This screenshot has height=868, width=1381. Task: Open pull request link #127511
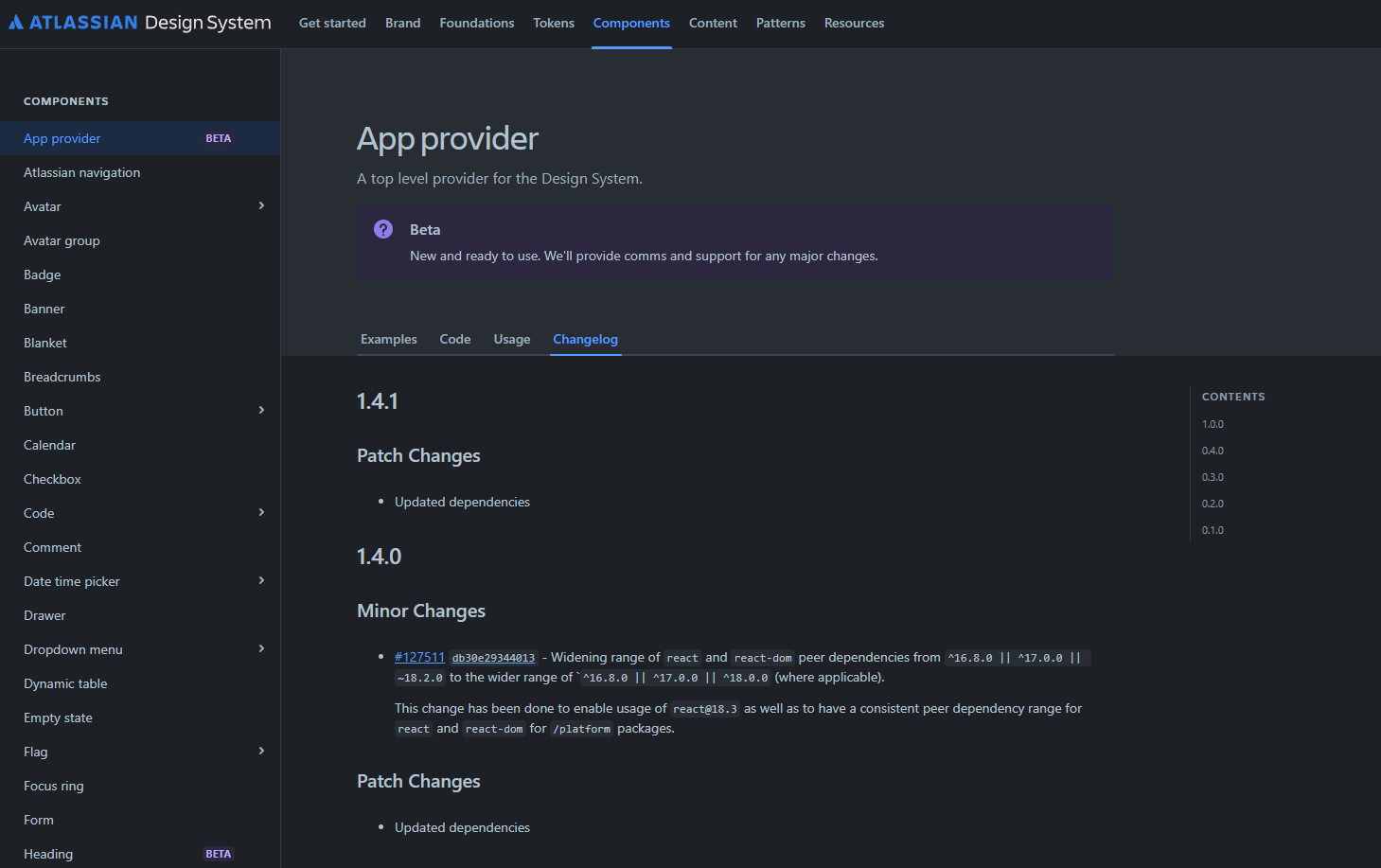(419, 657)
